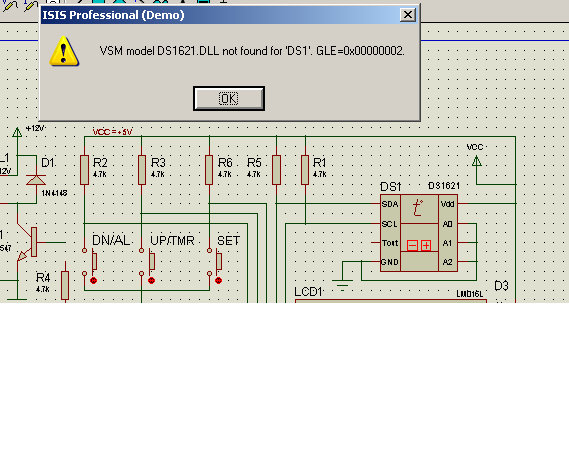This screenshot has width=569, height=468.
Task: Click the R6 reference label
Action: click(225, 163)
